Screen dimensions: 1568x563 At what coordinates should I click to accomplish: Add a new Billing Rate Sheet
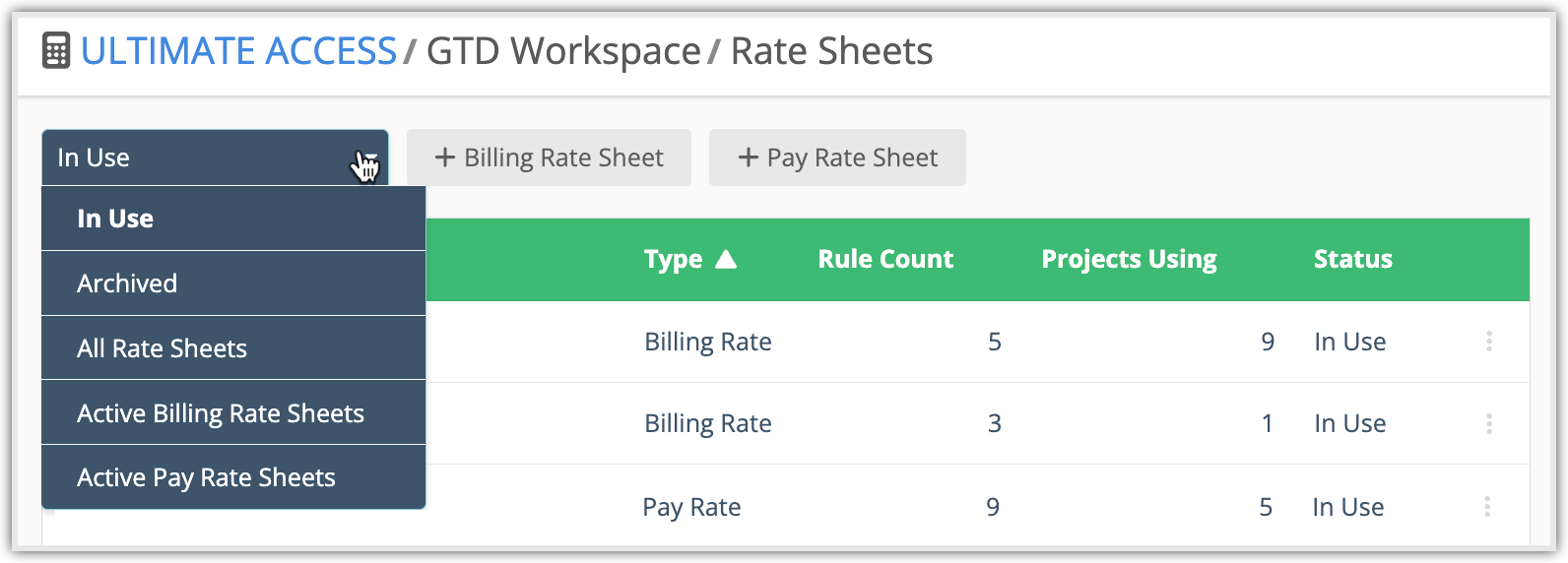[549, 157]
